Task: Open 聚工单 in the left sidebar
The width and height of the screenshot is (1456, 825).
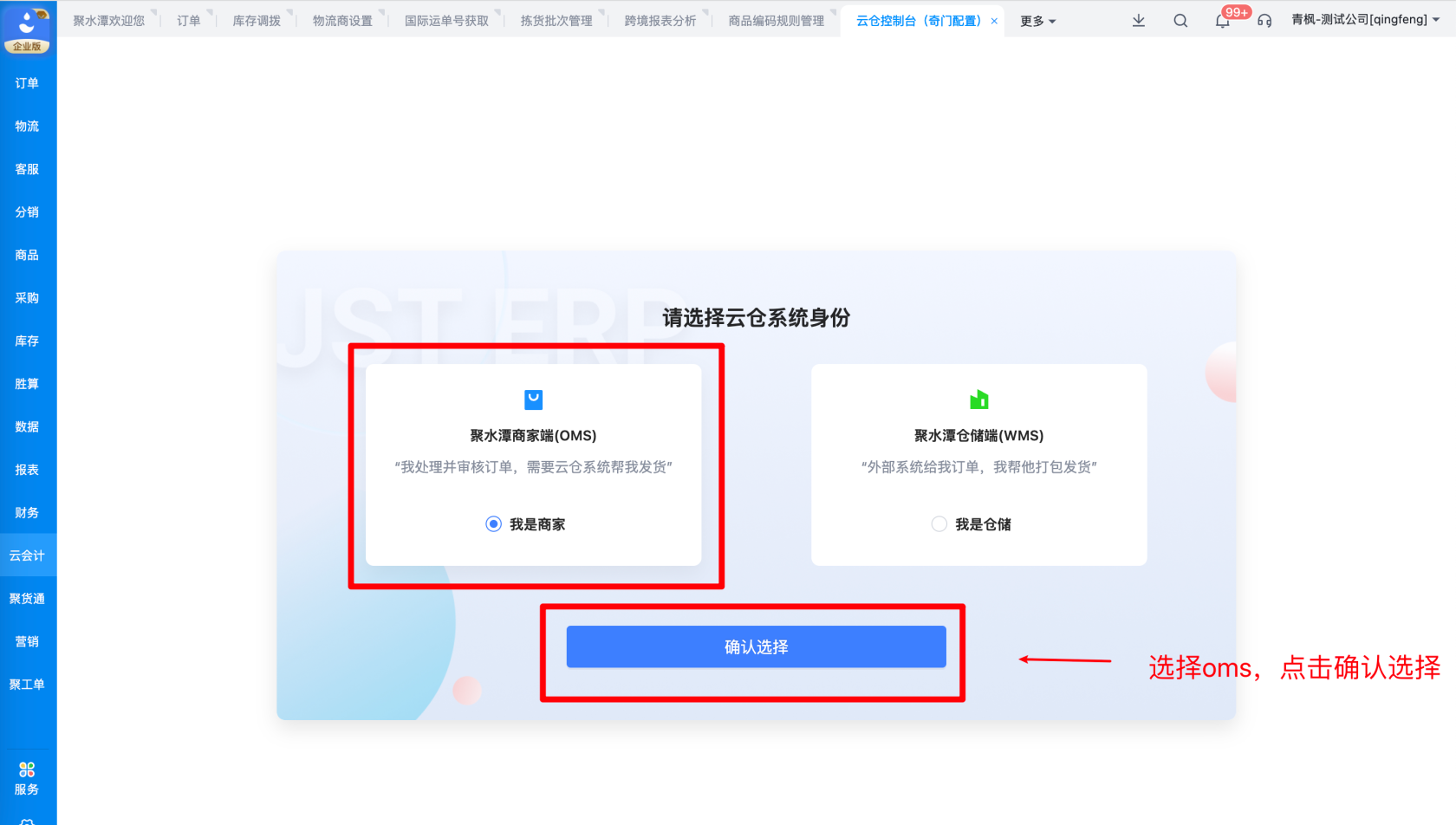Action: [27, 685]
